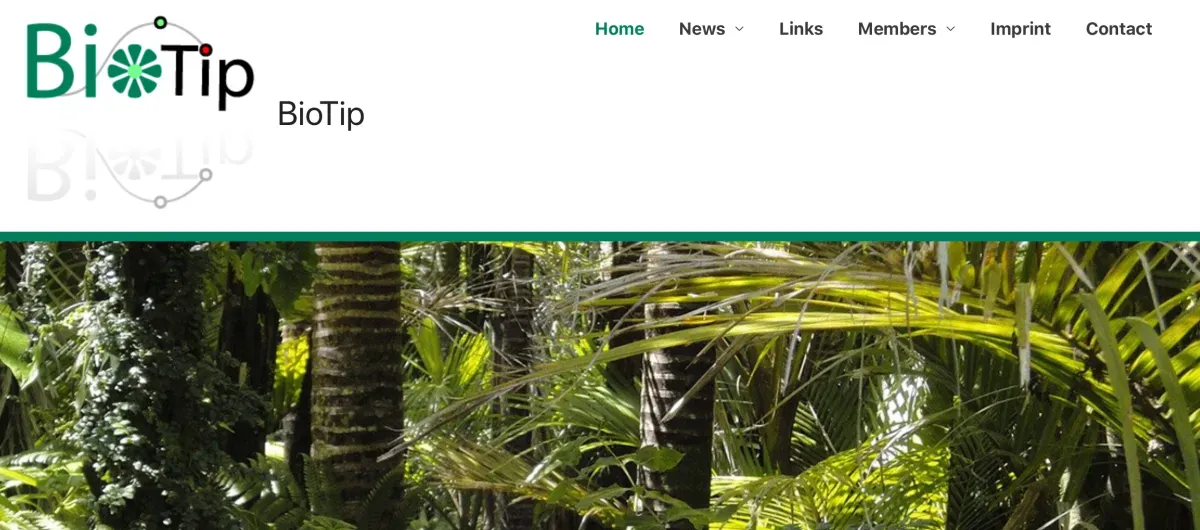Click the gray circle node at the reflection's lowest point

pos(160,202)
